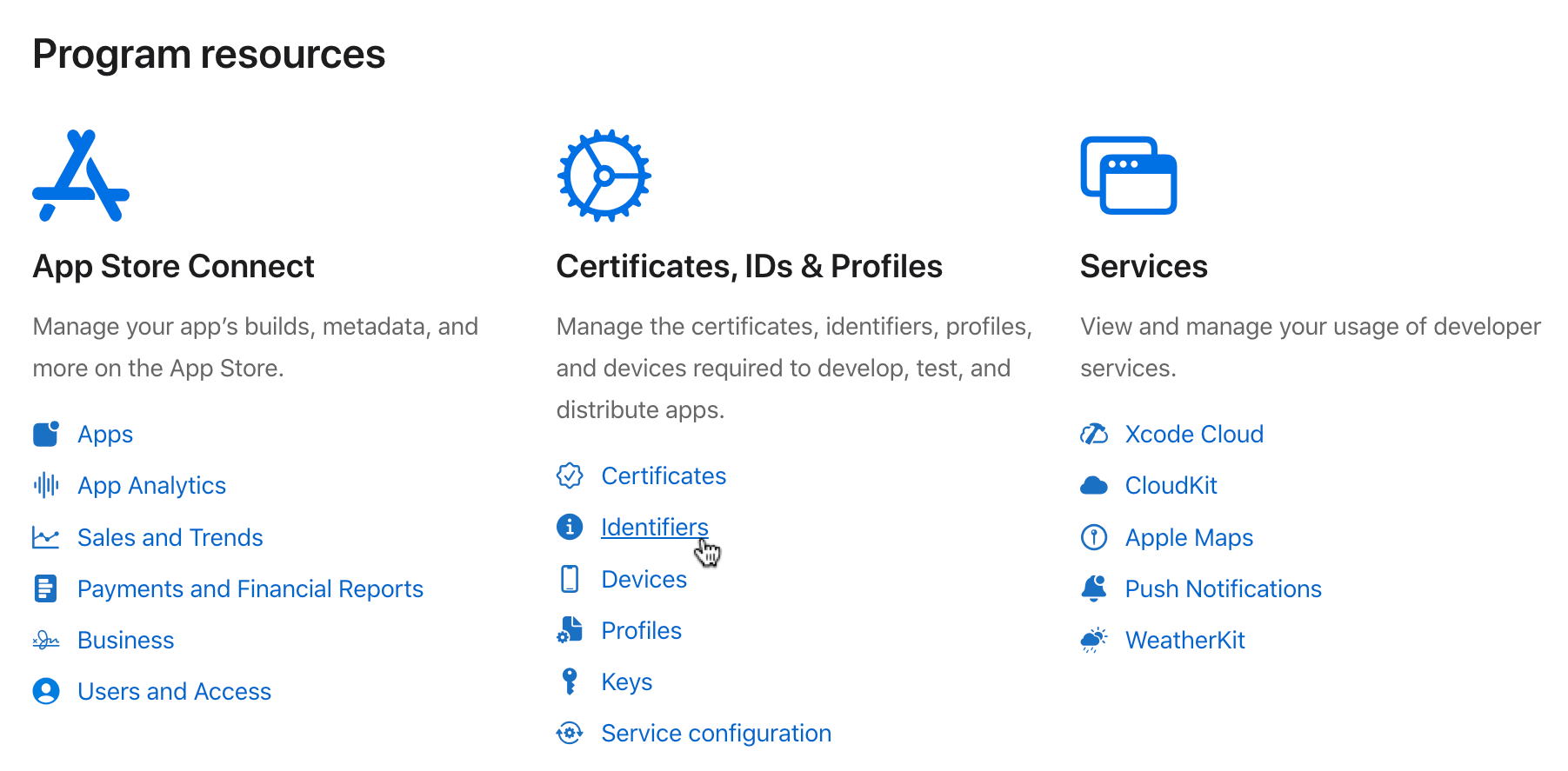The height and width of the screenshot is (771, 1568).
Task: Click the App Analytics waveform icon
Action: point(46,485)
